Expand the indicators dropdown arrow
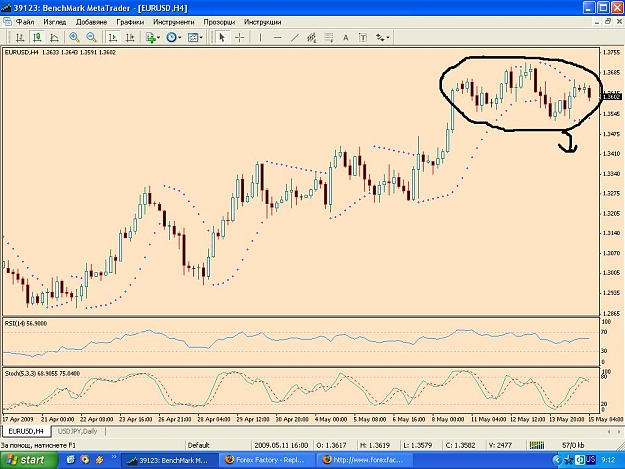Viewport: 625px width, 469px height. pos(159,37)
